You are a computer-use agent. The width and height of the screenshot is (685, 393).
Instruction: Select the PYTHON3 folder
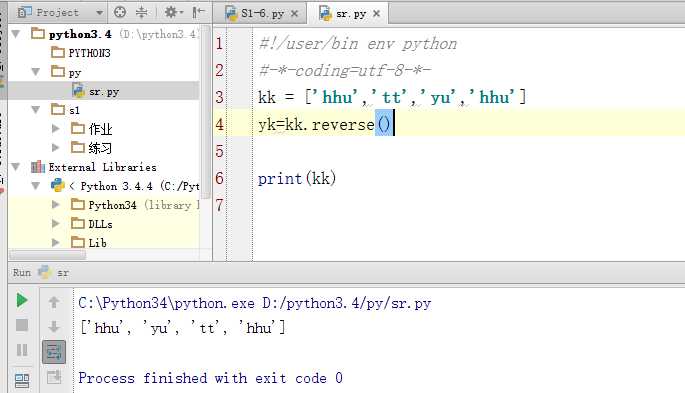(x=89, y=53)
